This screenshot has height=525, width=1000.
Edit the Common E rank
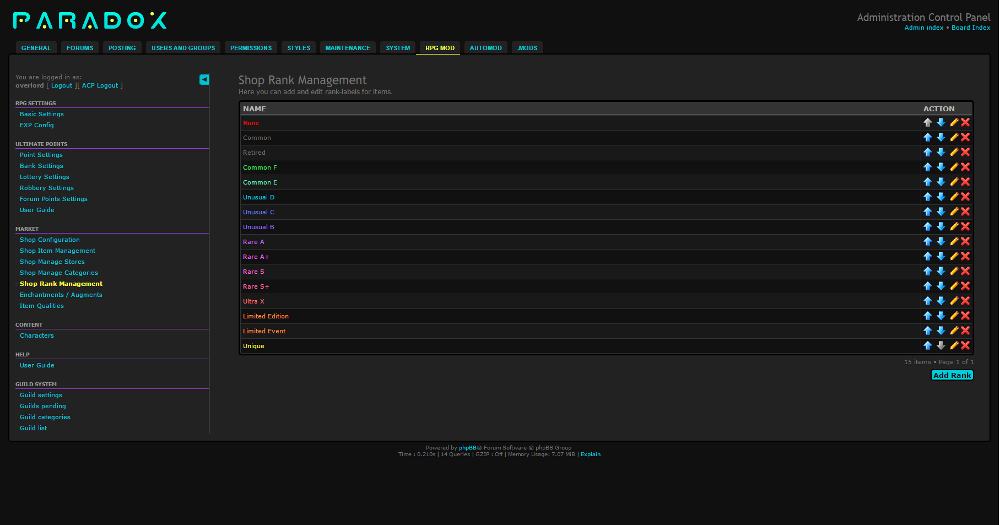click(x=953, y=182)
